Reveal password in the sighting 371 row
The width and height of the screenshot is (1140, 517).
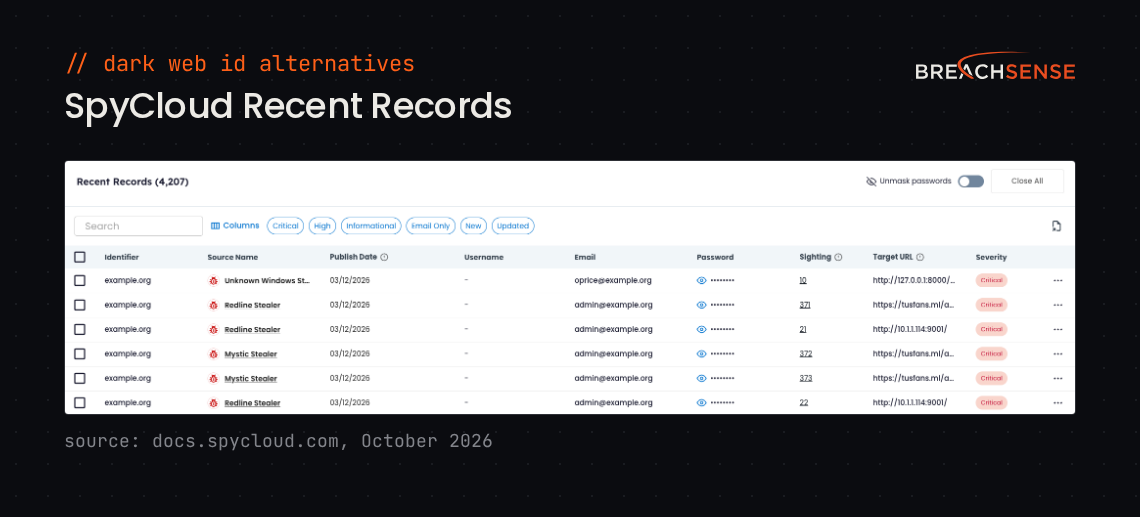click(702, 305)
